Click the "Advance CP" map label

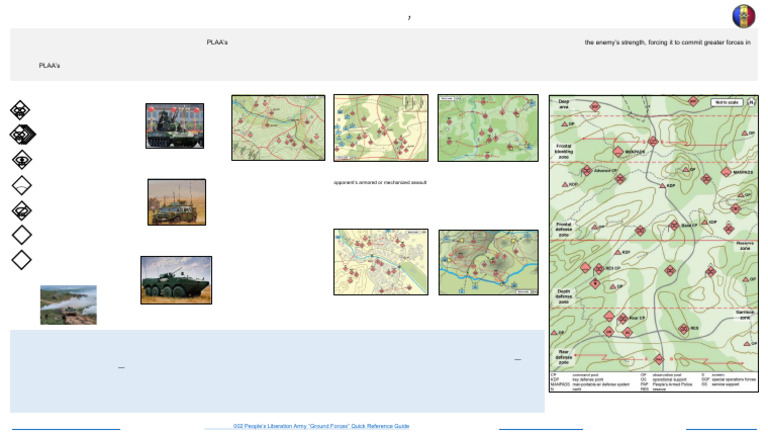click(605, 170)
